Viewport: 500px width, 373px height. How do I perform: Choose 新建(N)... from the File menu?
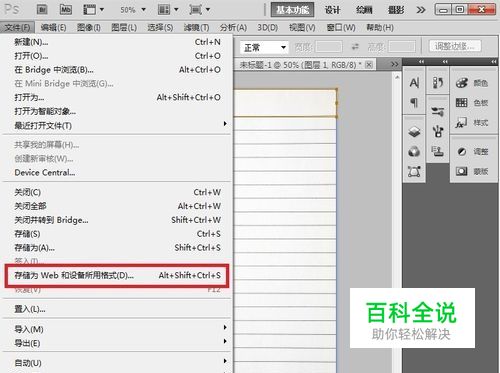117,42
